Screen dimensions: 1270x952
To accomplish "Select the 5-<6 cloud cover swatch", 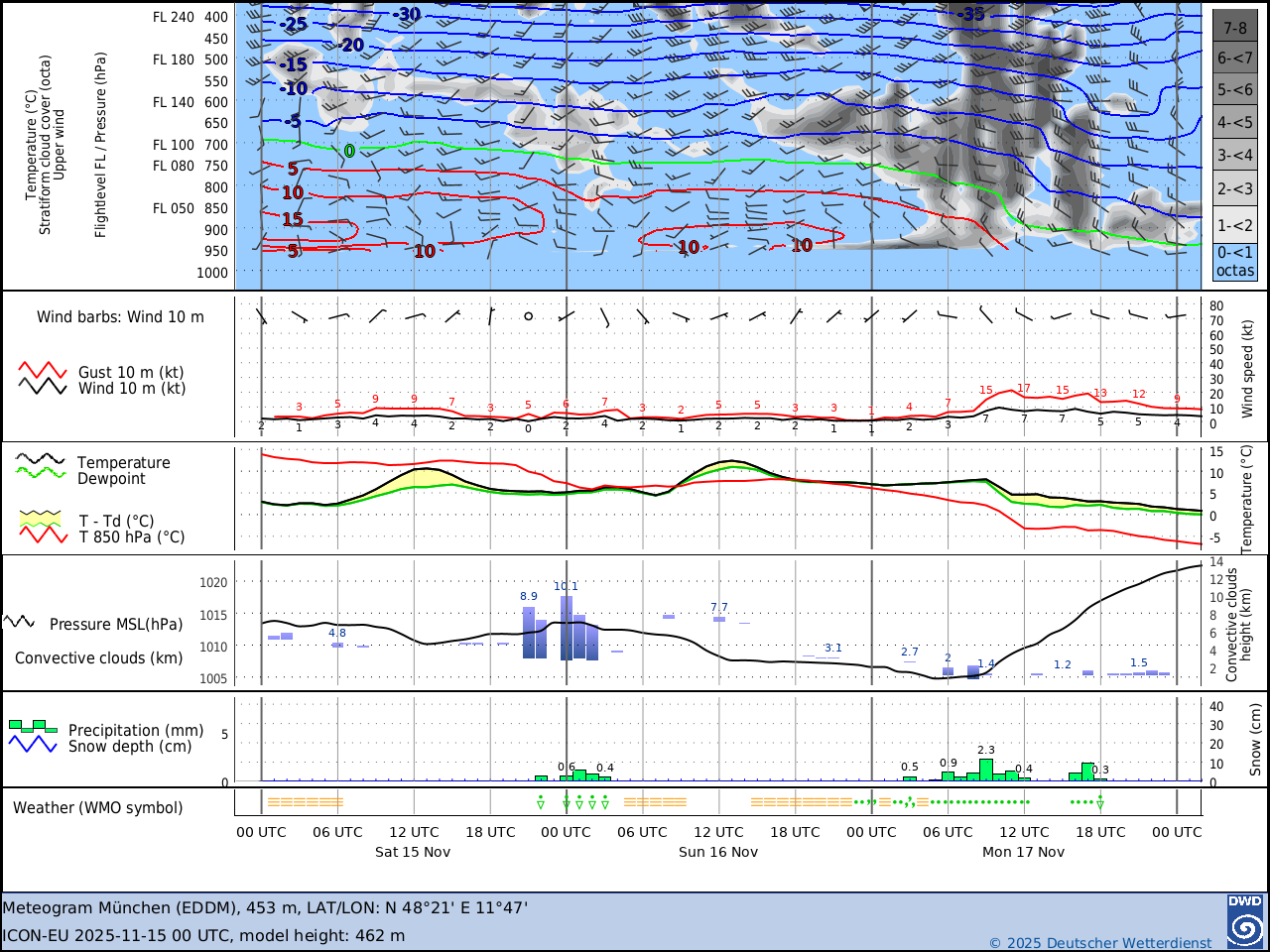I will (1235, 89).
